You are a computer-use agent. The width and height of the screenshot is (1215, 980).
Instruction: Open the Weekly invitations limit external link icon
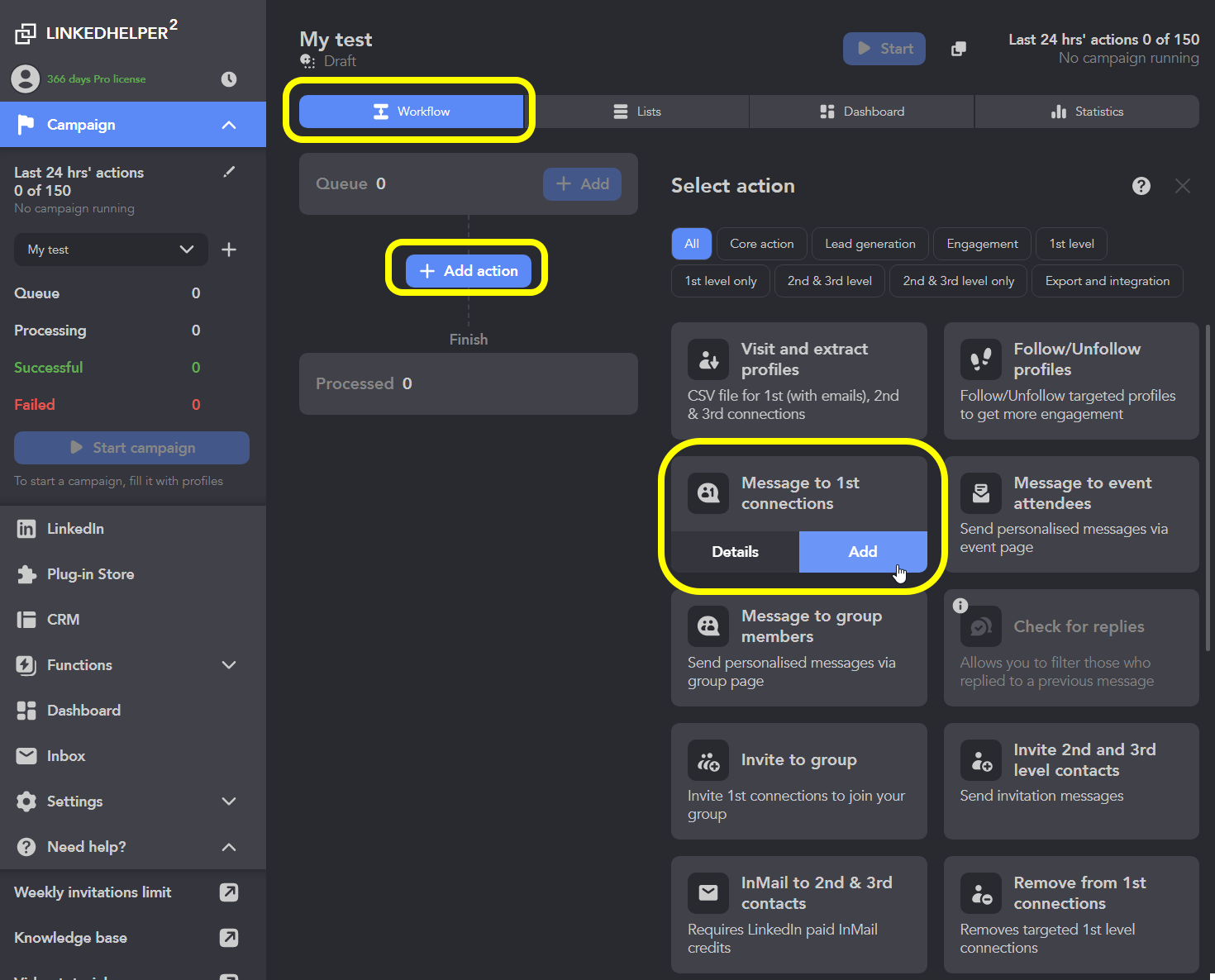(229, 892)
